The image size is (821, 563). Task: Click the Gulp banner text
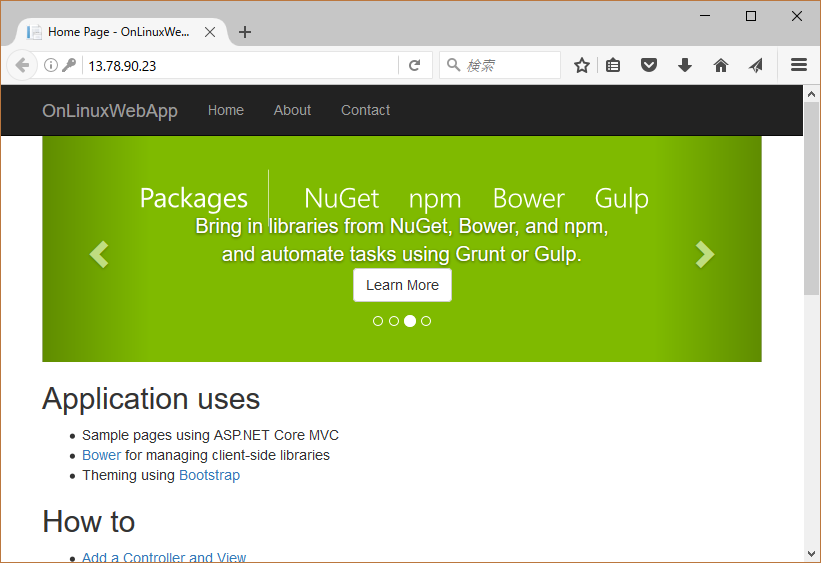(622, 199)
